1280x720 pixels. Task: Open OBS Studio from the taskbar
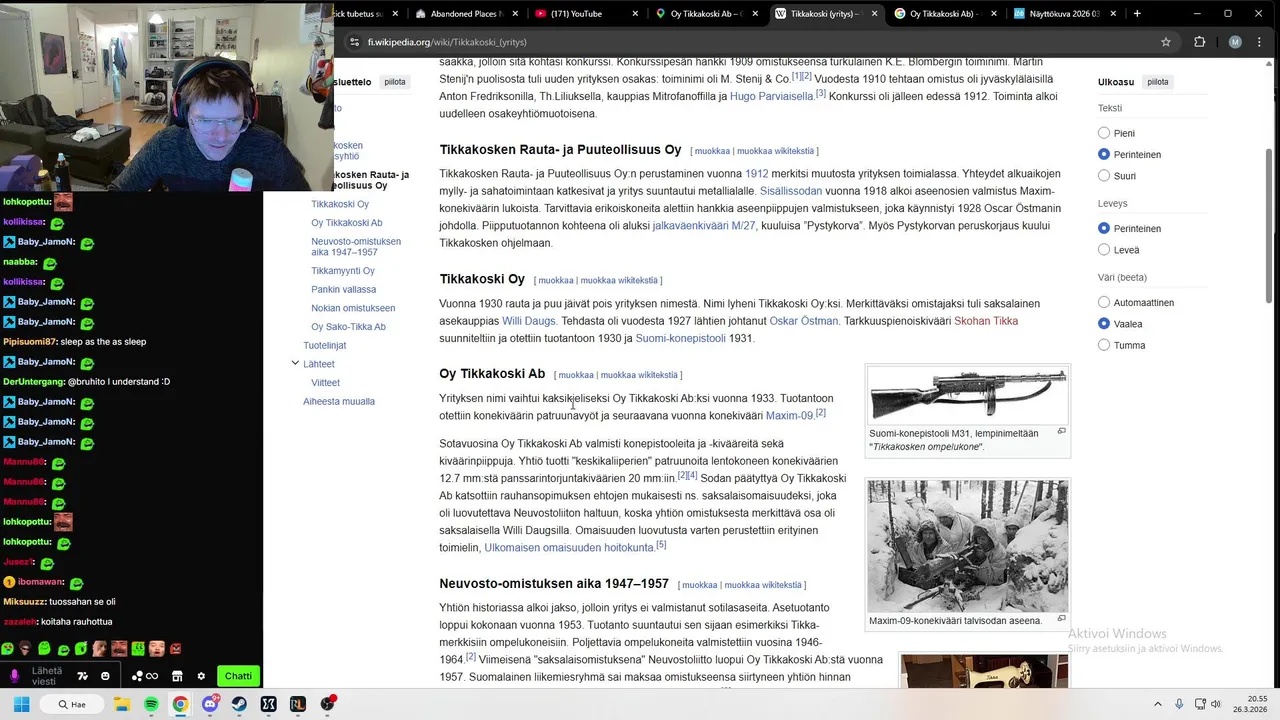[x=327, y=704]
